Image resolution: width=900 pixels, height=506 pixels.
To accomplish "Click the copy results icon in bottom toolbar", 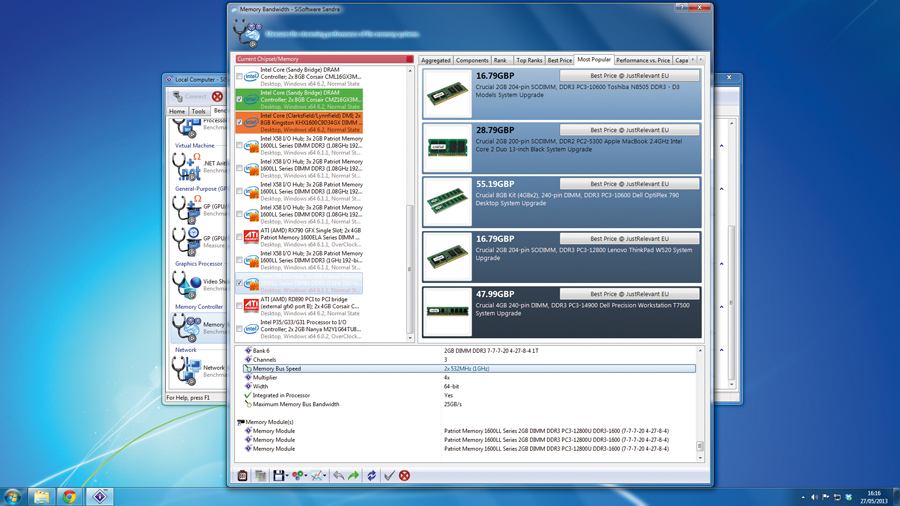I will pyautogui.click(x=260, y=476).
